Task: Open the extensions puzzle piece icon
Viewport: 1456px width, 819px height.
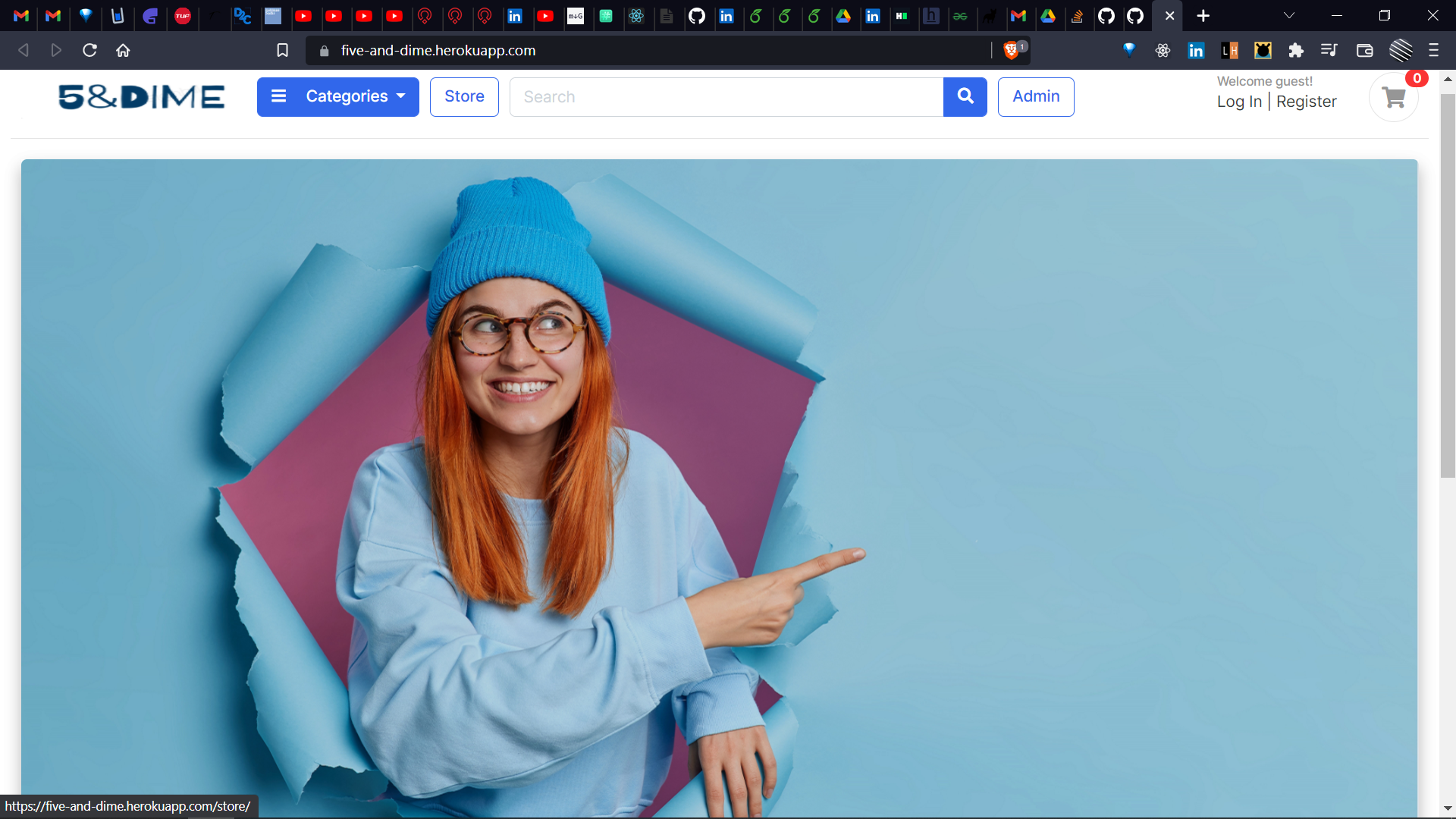Action: [1296, 50]
